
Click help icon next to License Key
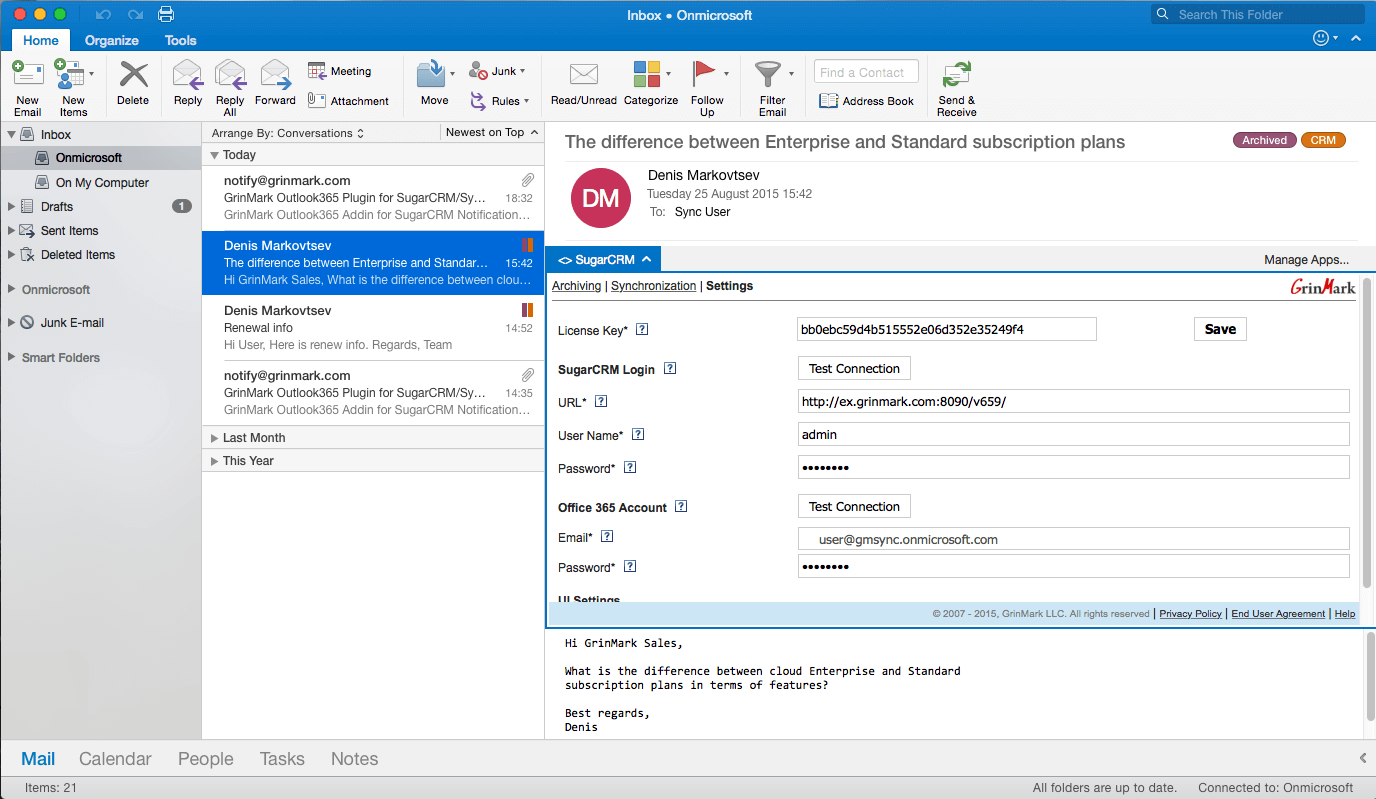click(642, 329)
